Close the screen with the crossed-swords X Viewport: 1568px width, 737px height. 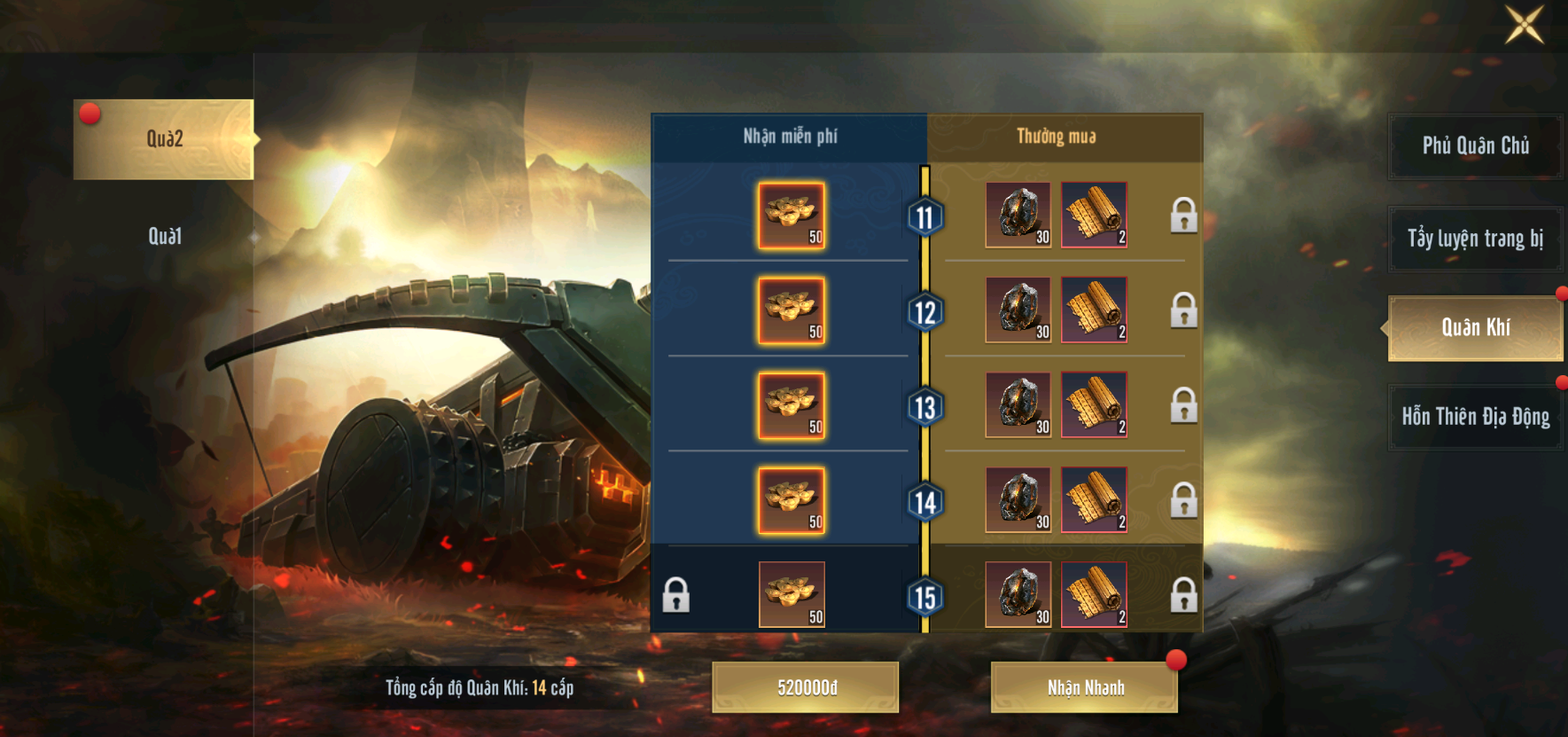tap(1525, 24)
